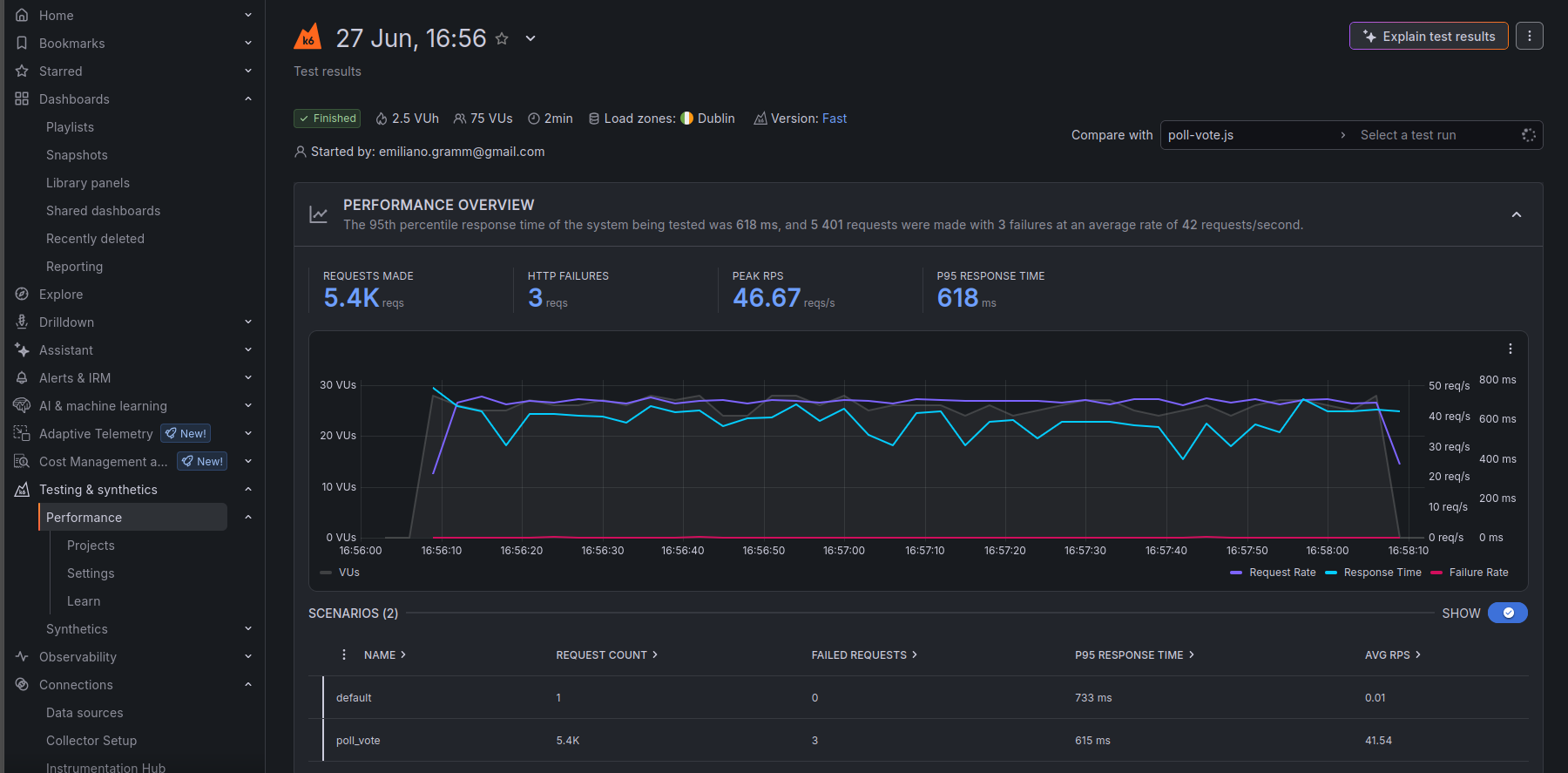Click the scenarios table column options icon
The height and width of the screenshot is (773, 1568).
tap(344, 654)
